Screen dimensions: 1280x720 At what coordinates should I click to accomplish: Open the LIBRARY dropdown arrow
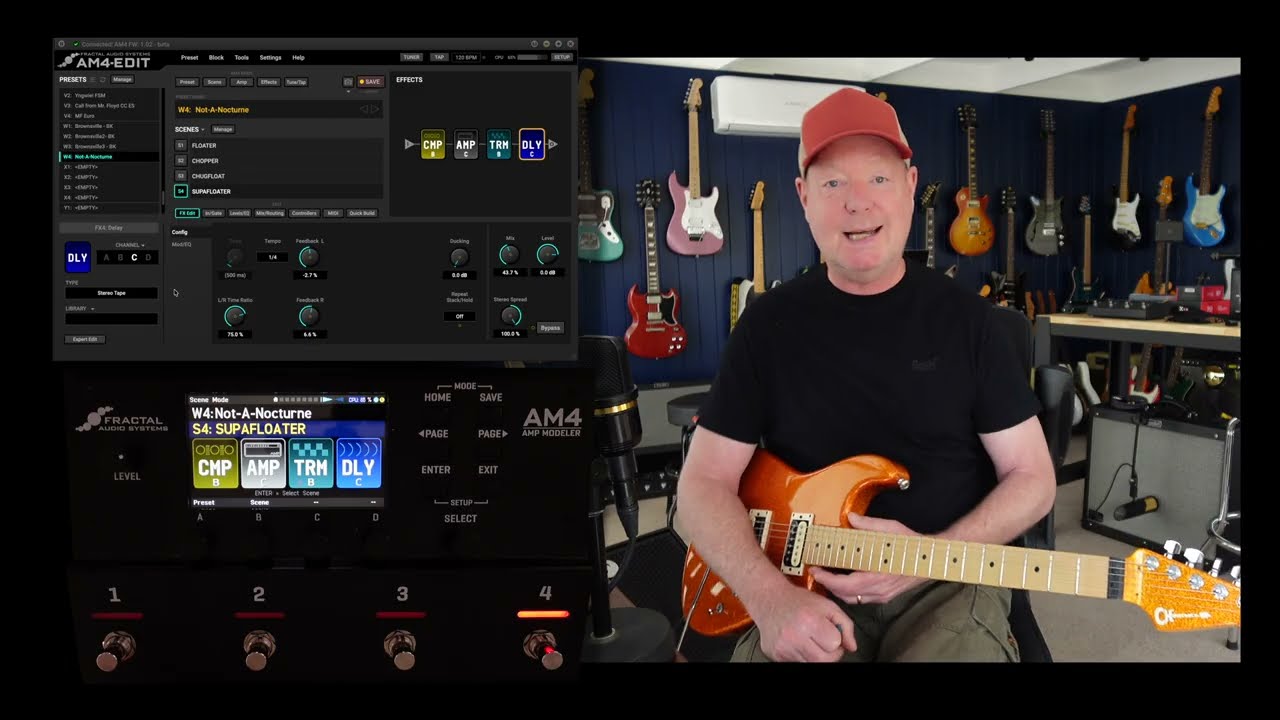(93, 308)
